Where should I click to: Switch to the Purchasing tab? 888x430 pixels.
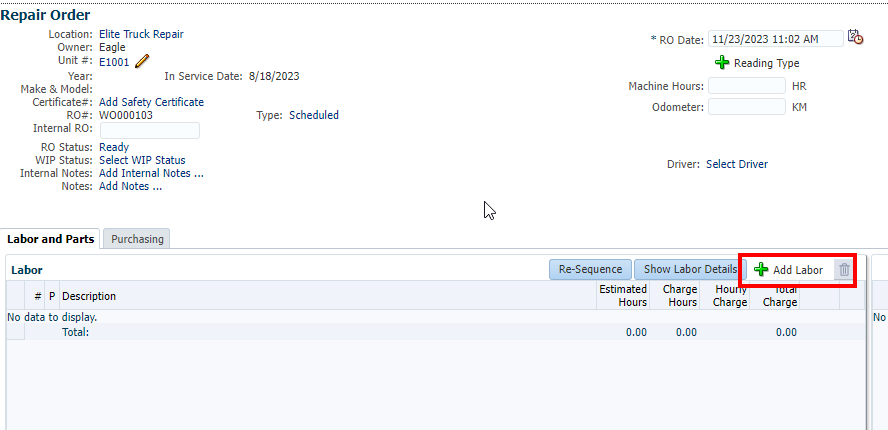pyautogui.click(x=137, y=239)
